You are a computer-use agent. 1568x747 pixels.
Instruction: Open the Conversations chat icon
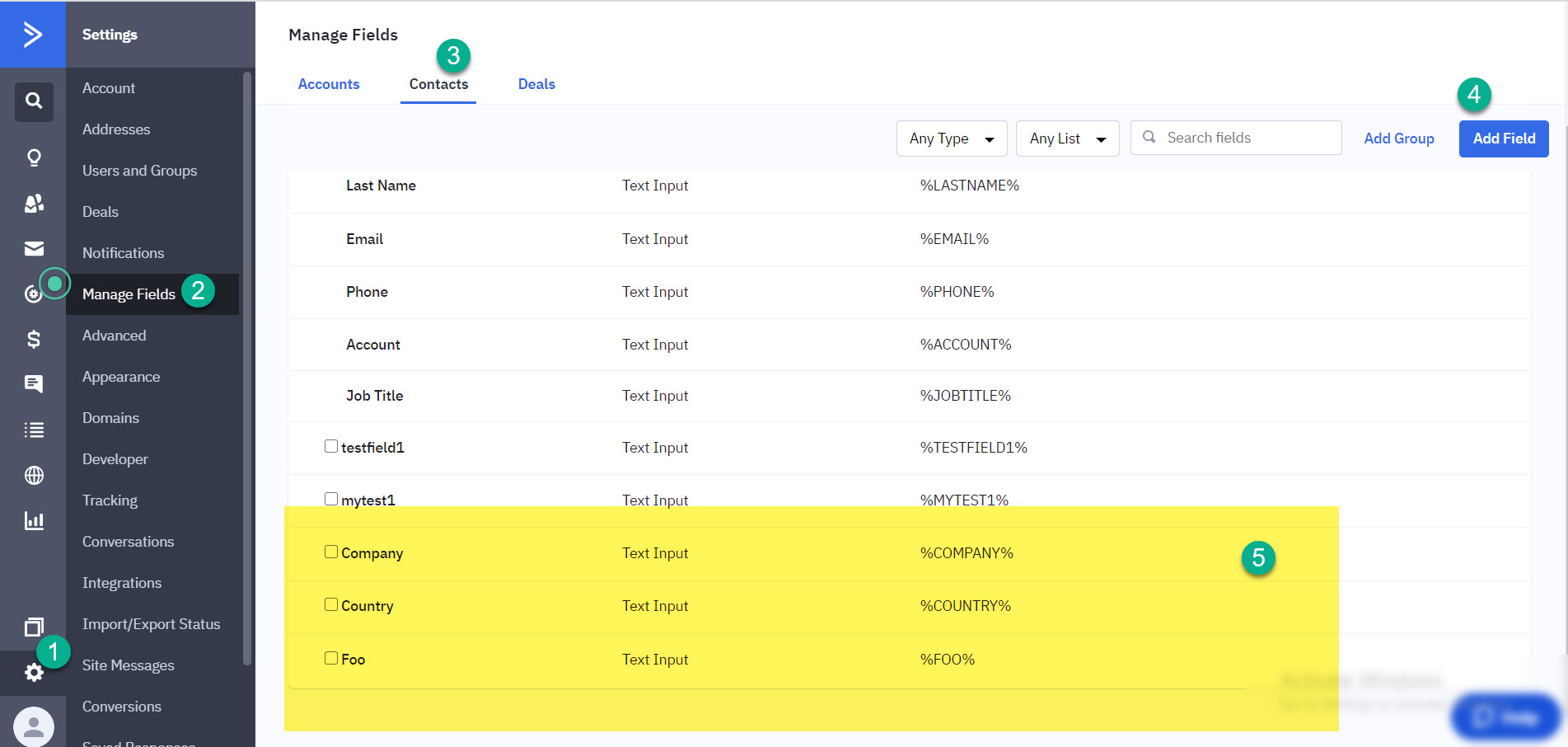point(34,383)
